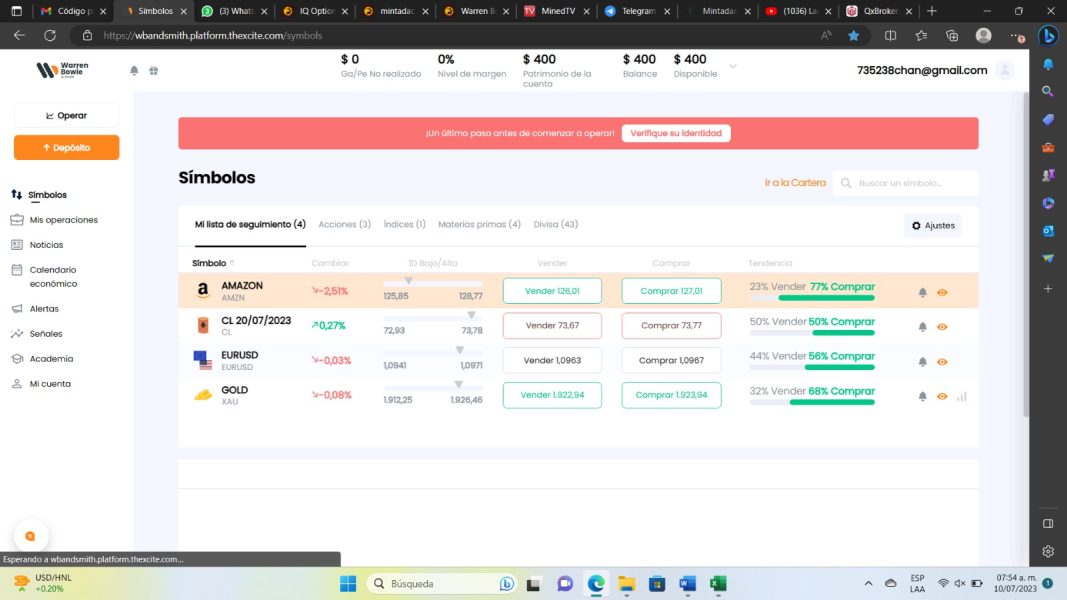This screenshot has width=1067, height=600.
Task: Click the favorites star in address bar
Action: [x=853, y=35]
